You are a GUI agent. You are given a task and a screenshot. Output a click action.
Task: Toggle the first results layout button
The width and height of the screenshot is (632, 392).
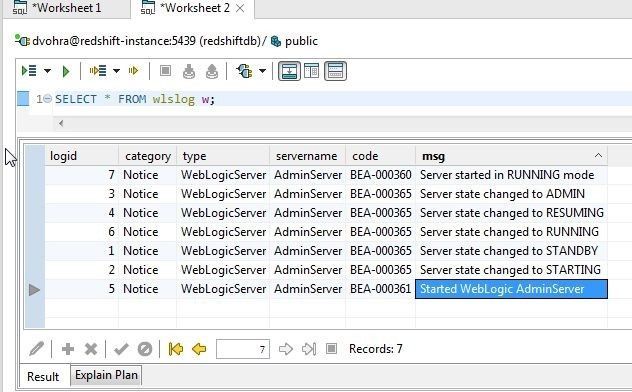pyautogui.click(x=289, y=71)
